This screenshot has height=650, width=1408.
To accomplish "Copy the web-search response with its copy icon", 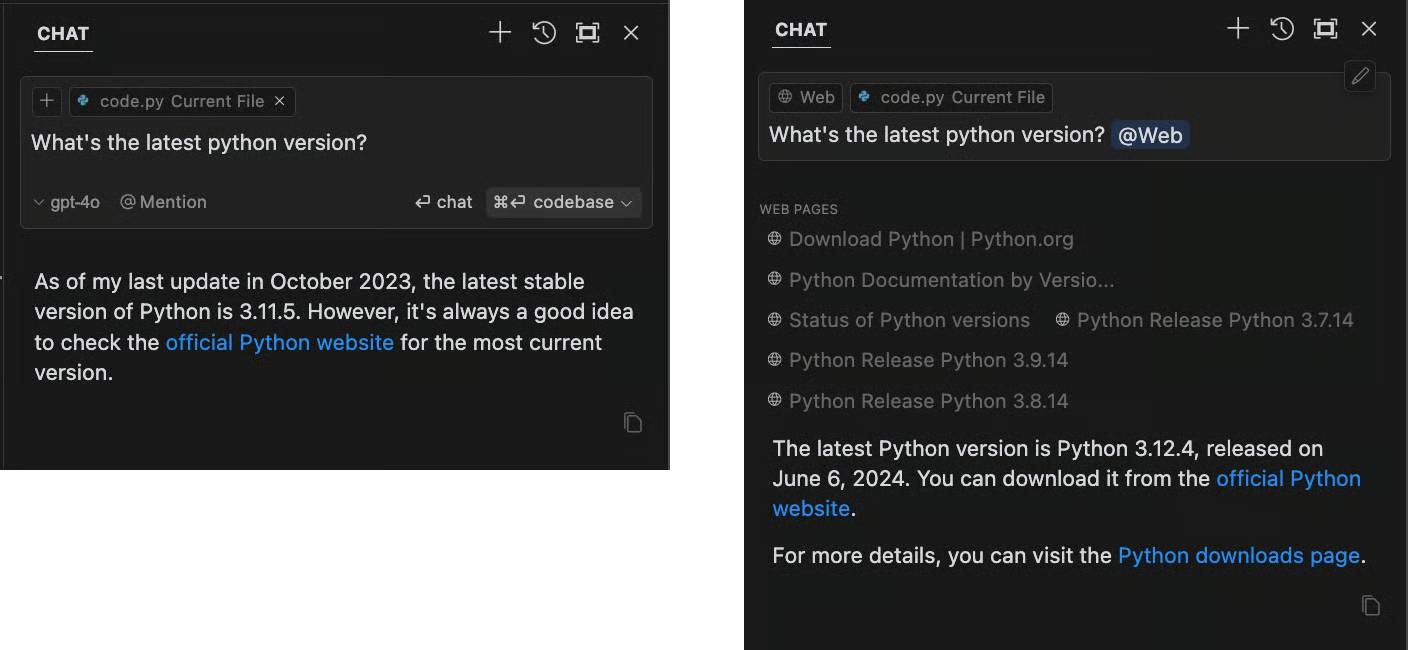I will click(x=1370, y=605).
